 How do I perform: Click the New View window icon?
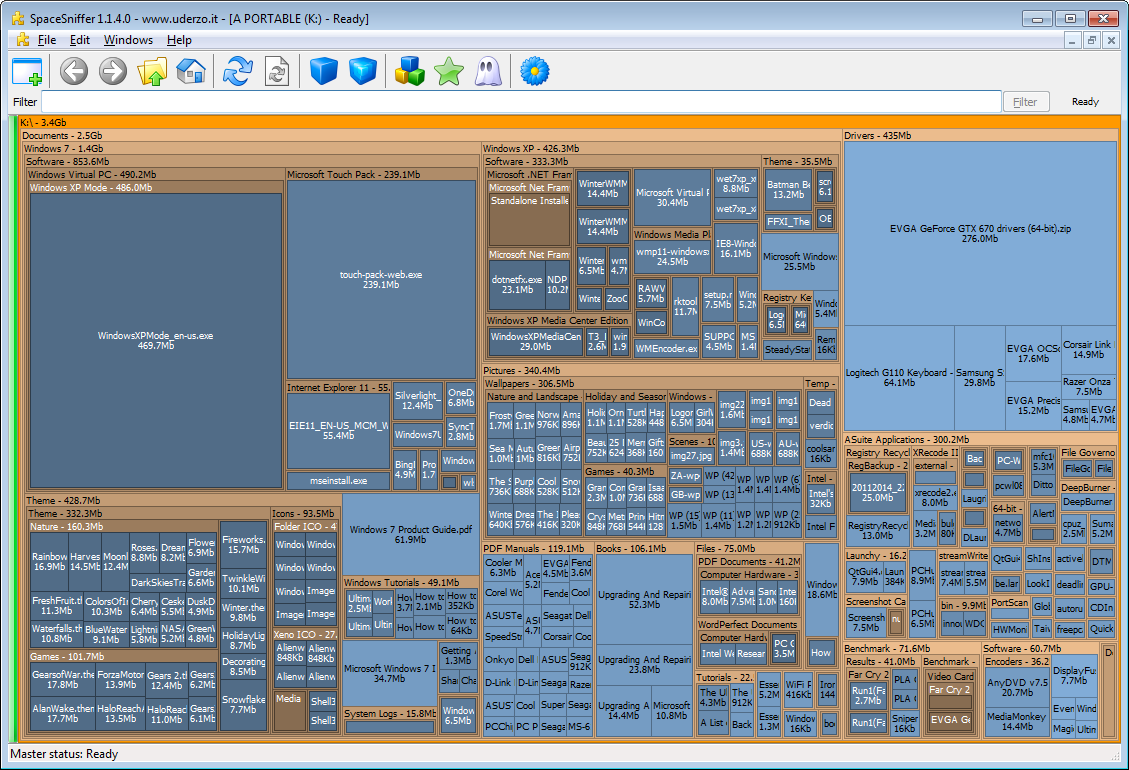28,71
